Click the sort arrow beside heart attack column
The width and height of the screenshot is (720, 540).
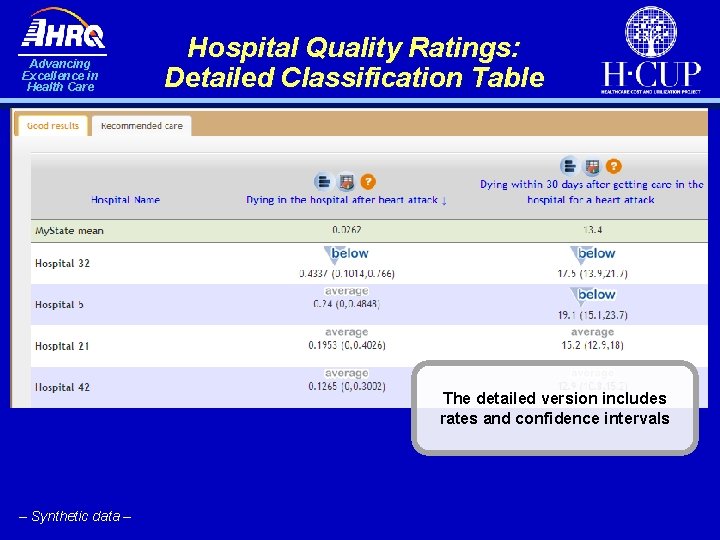pyautogui.click(x=444, y=200)
